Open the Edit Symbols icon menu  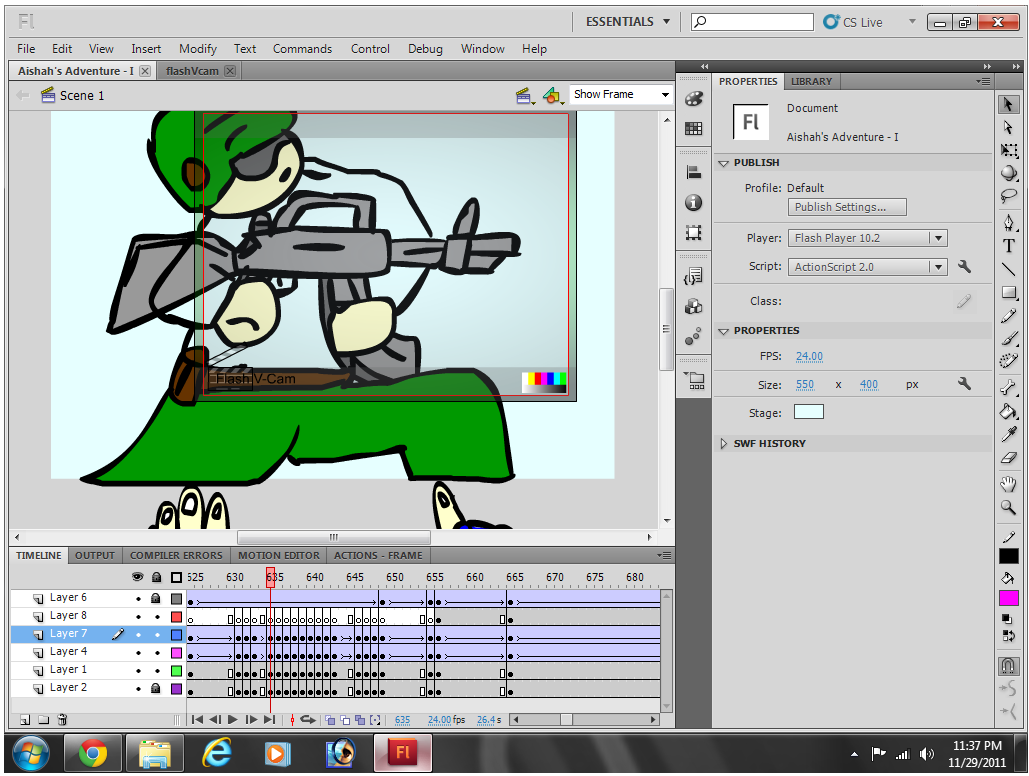click(x=553, y=96)
